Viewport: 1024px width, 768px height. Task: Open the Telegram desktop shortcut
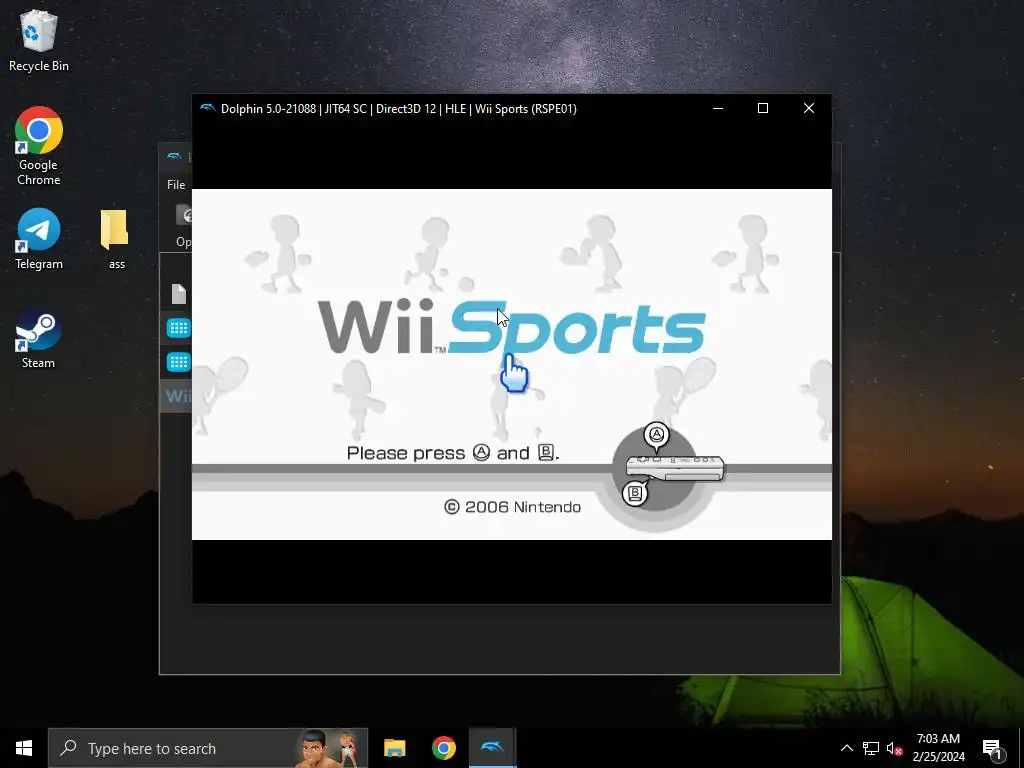(39, 238)
